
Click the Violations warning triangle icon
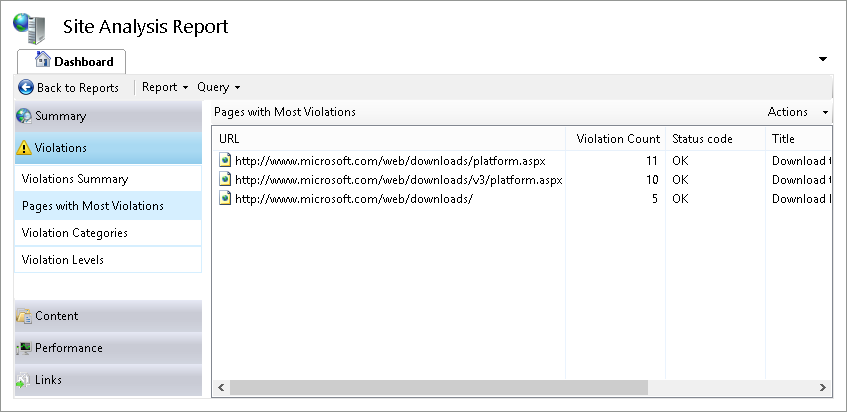point(24,148)
